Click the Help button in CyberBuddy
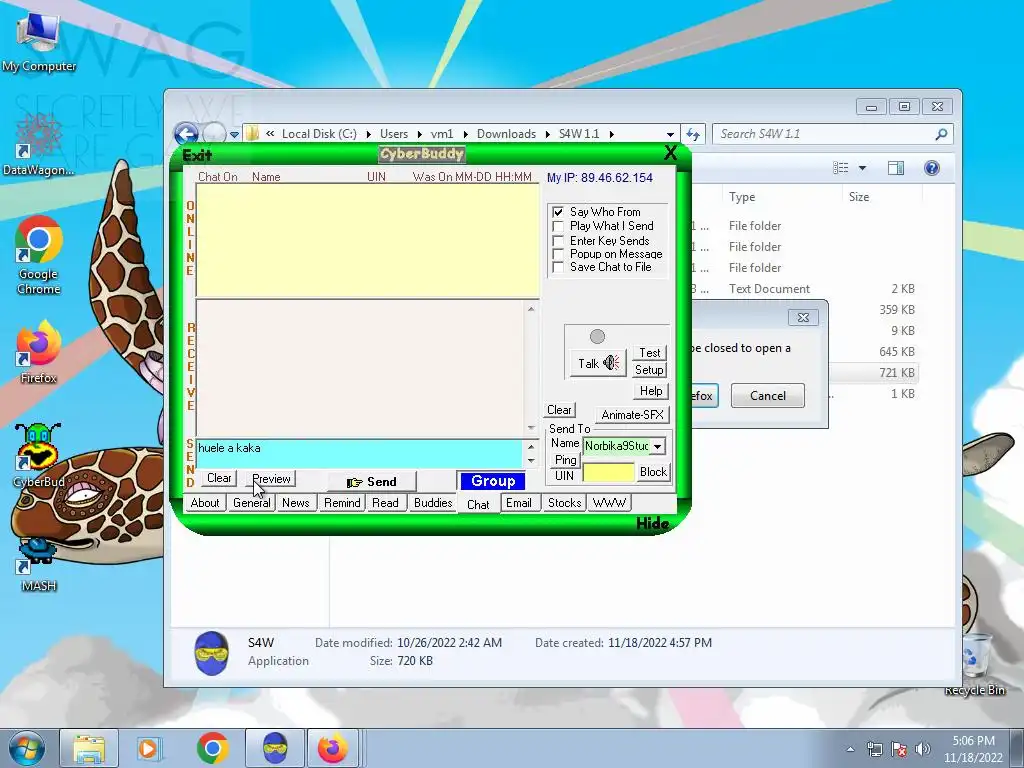The height and width of the screenshot is (768, 1024). (651, 391)
